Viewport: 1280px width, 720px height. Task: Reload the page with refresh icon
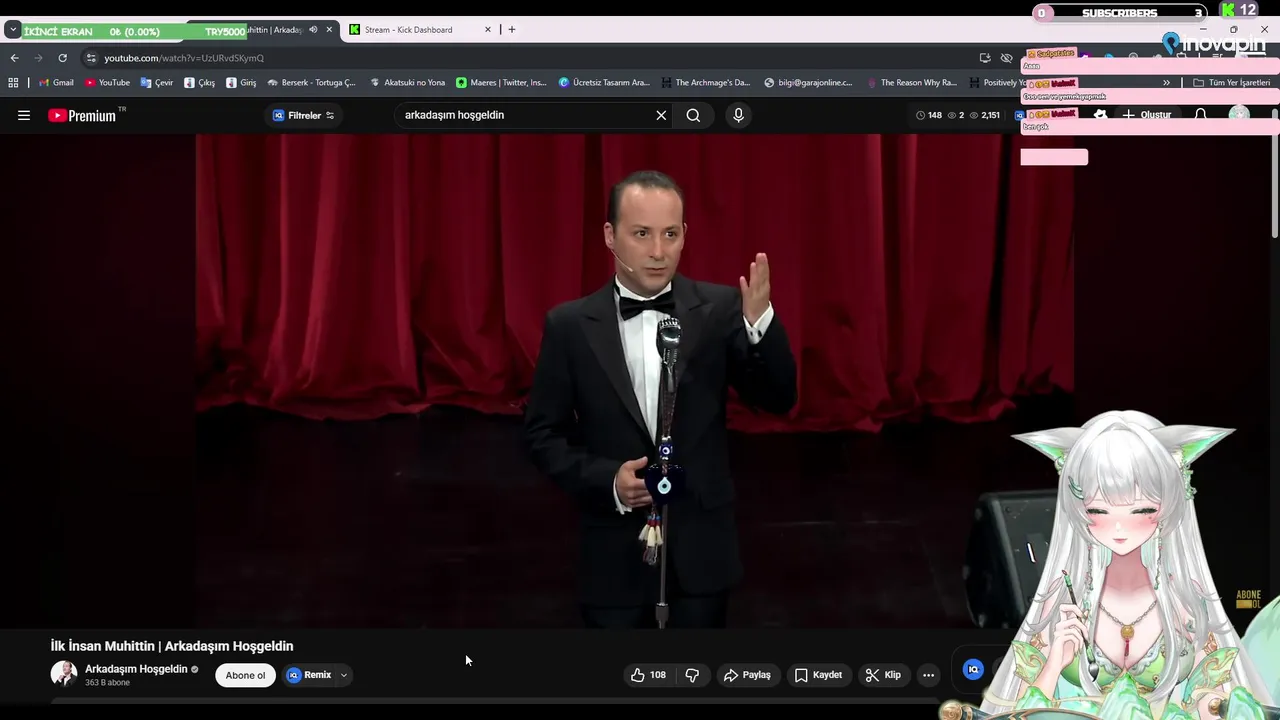click(62, 58)
